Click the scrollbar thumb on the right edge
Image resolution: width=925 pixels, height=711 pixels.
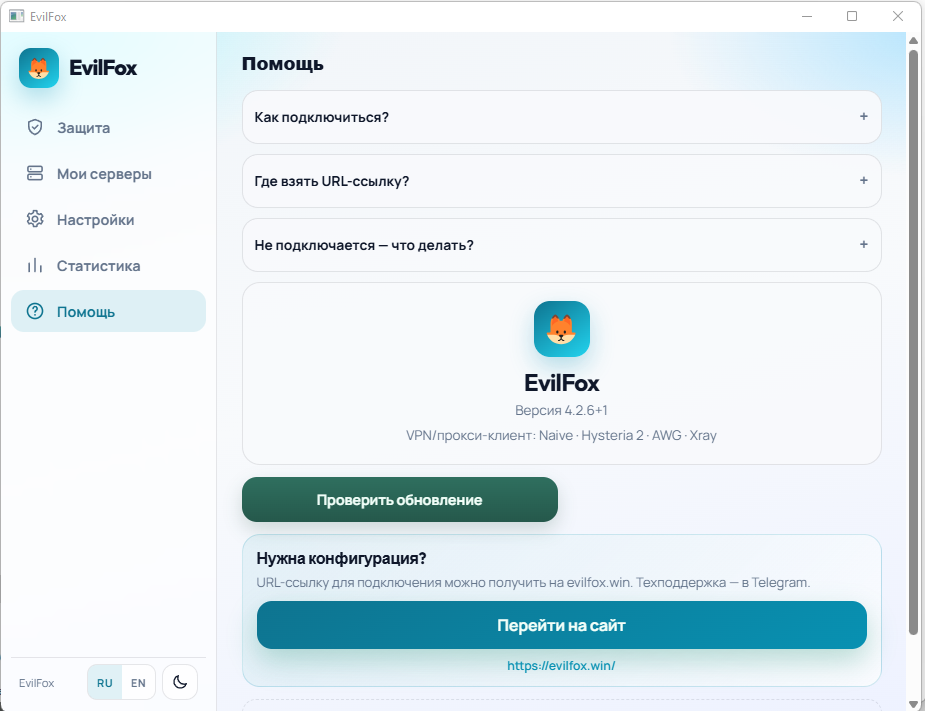pos(913,343)
